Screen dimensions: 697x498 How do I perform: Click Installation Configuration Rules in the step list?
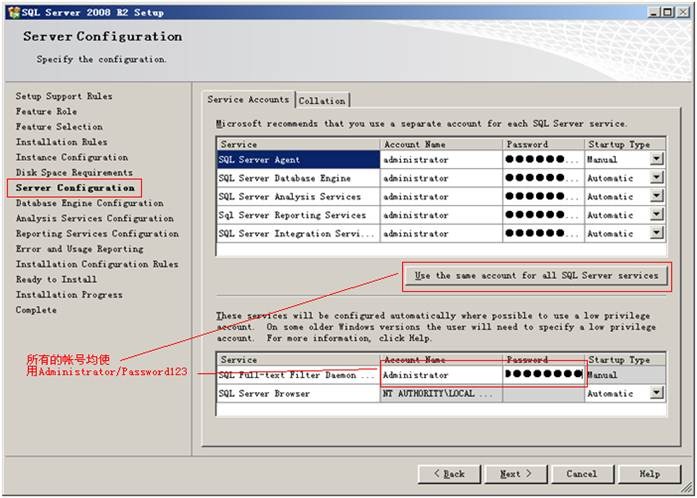coord(97,264)
